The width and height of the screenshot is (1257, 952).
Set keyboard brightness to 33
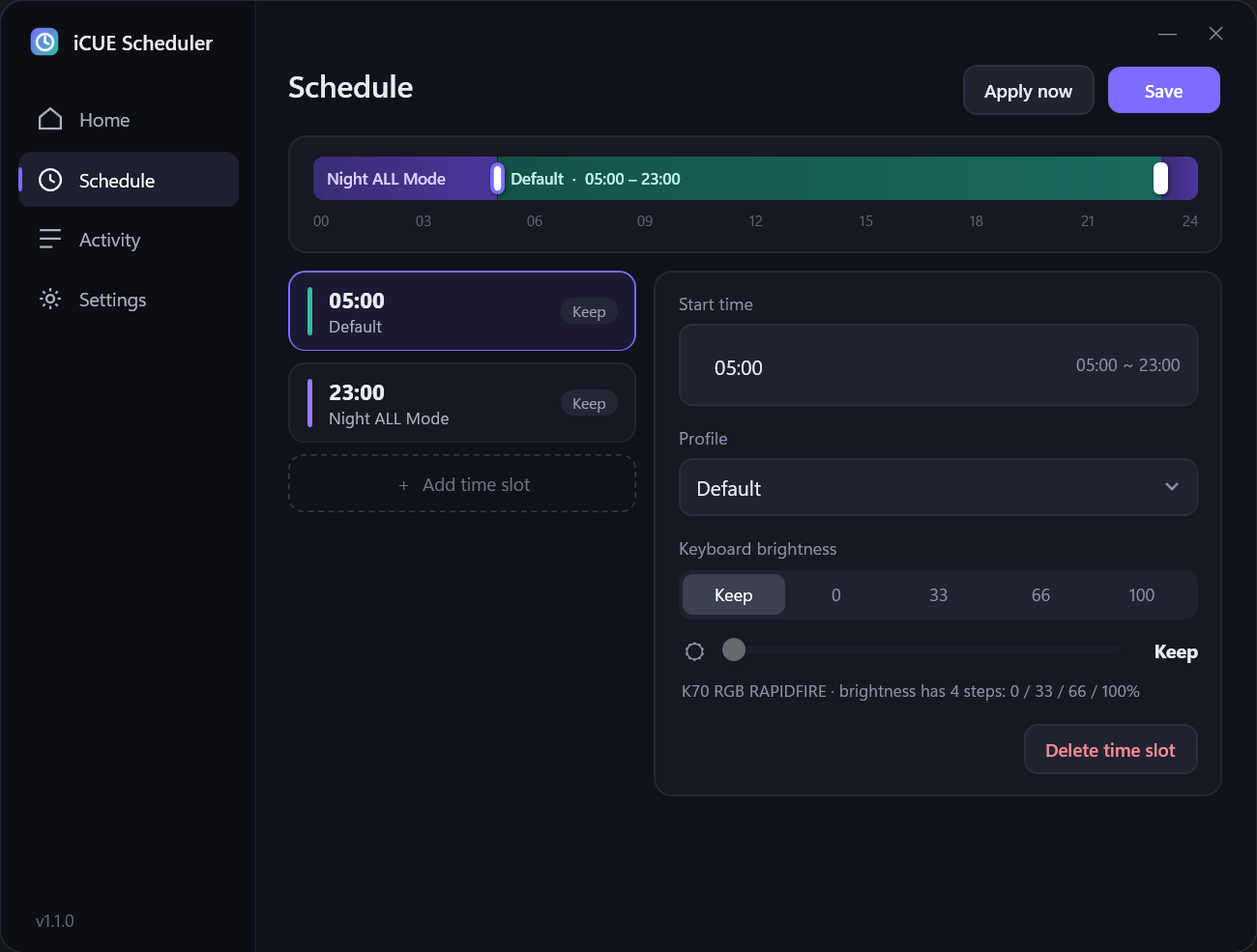pyautogui.click(x=939, y=595)
